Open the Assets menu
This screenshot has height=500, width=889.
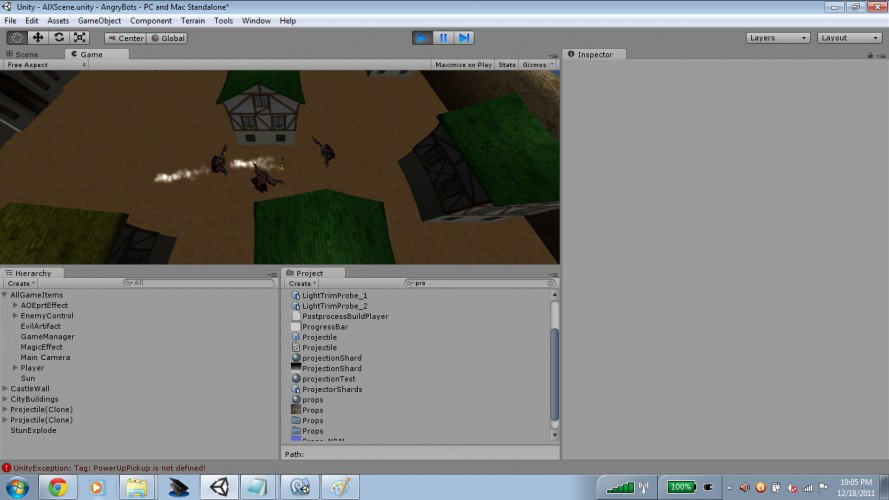[x=58, y=20]
